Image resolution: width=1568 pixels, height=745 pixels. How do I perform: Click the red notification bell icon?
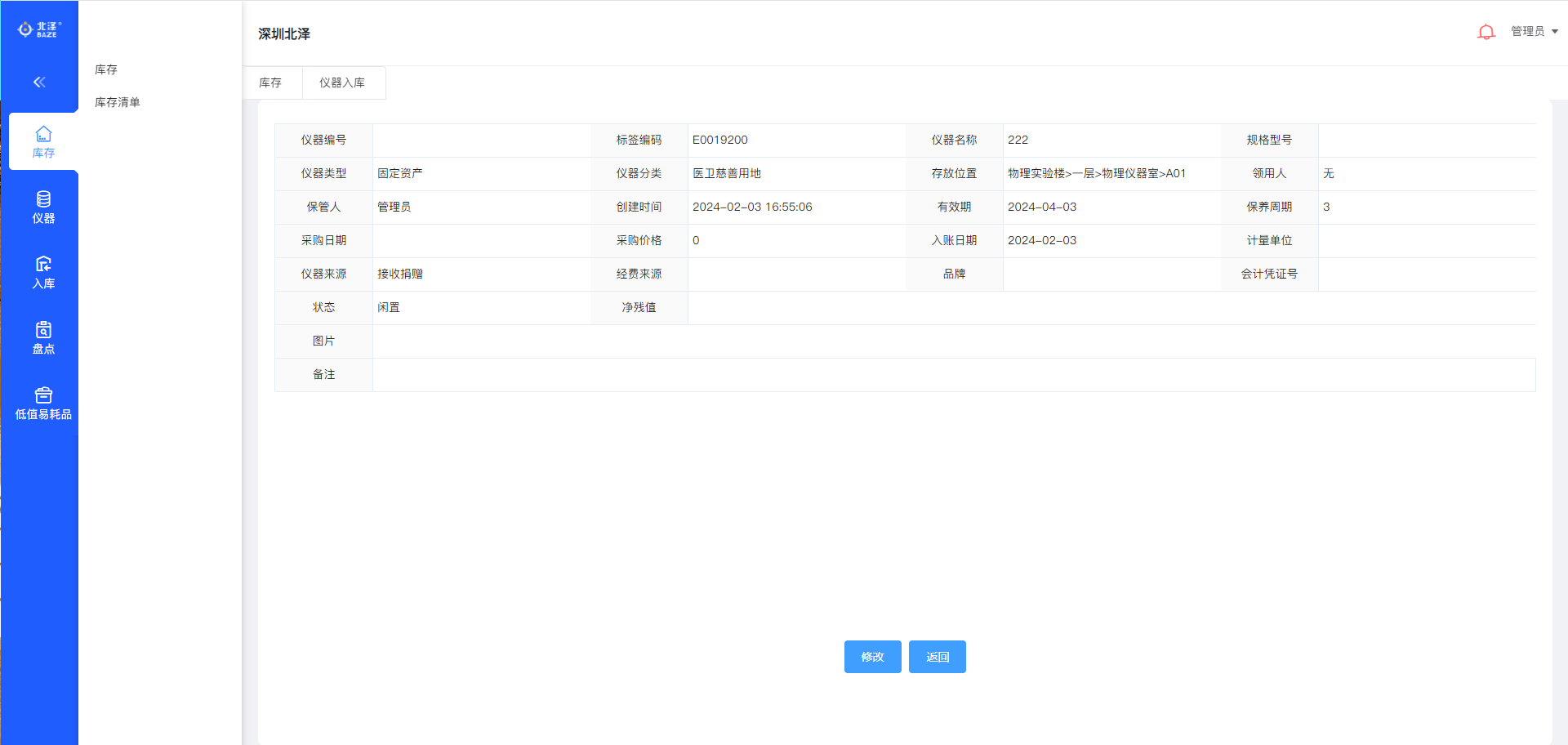coord(1486,32)
